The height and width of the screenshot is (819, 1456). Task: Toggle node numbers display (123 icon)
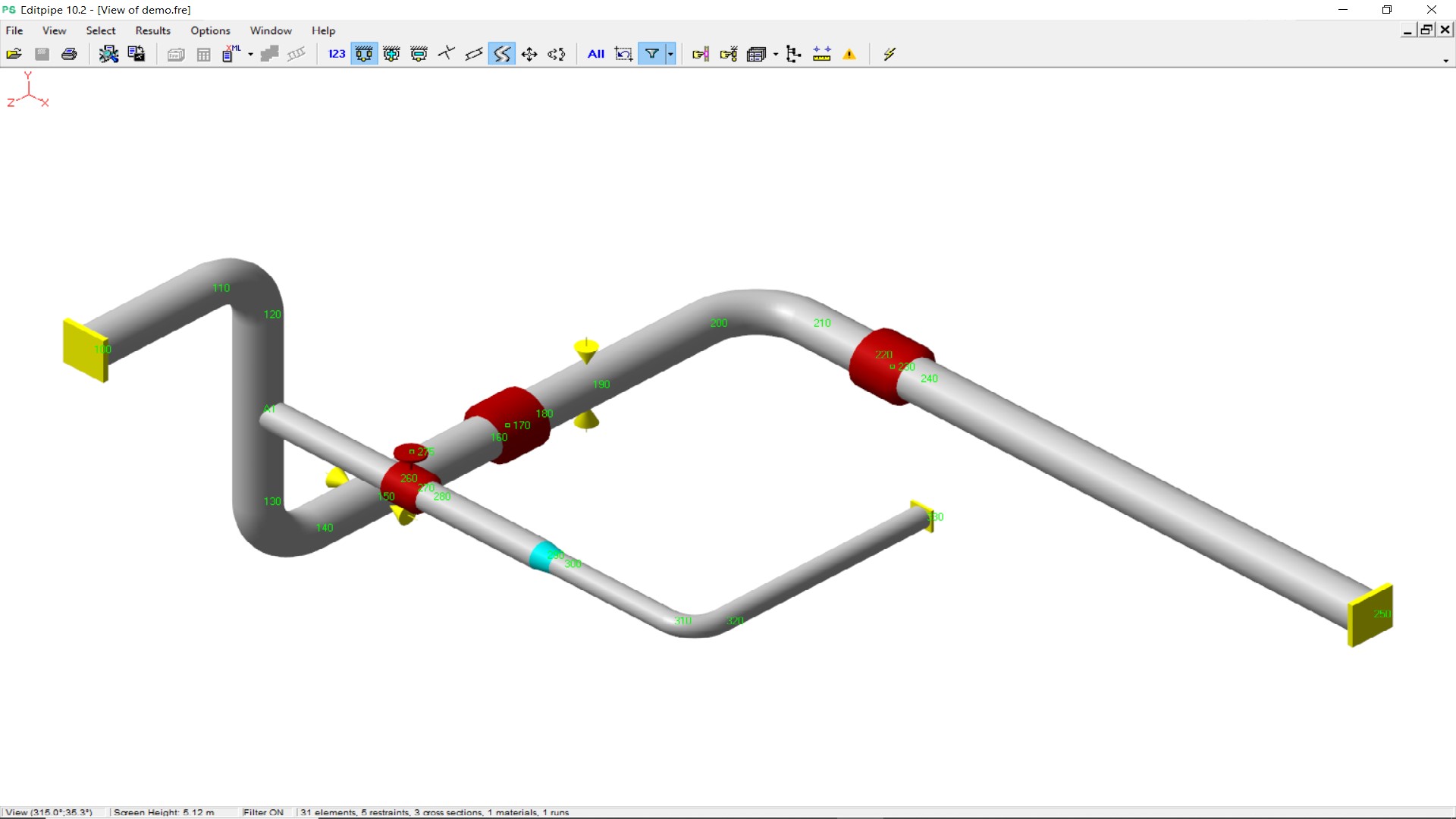click(x=337, y=54)
